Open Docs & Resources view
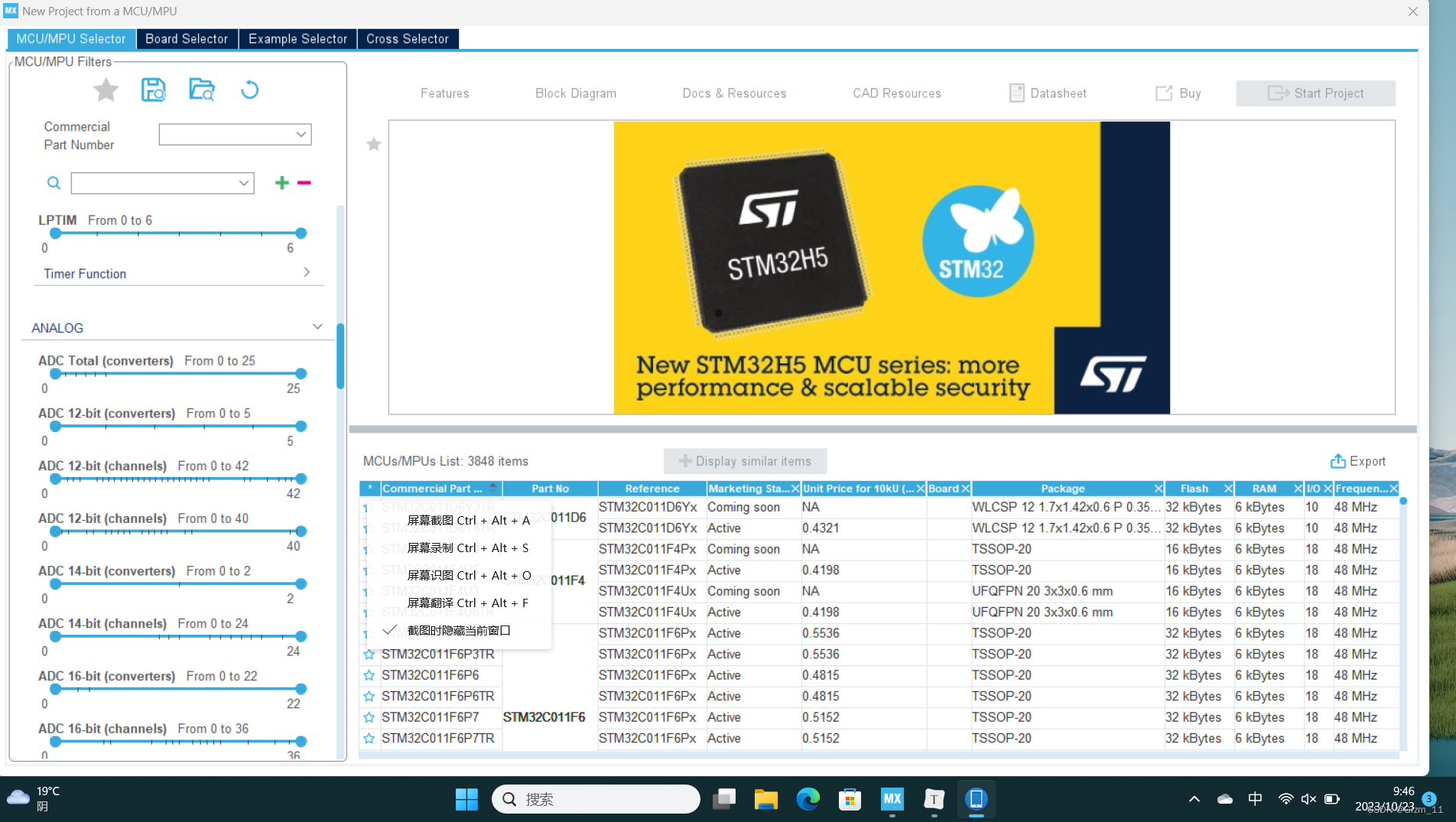1456x822 pixels. (x=734, y=93)
